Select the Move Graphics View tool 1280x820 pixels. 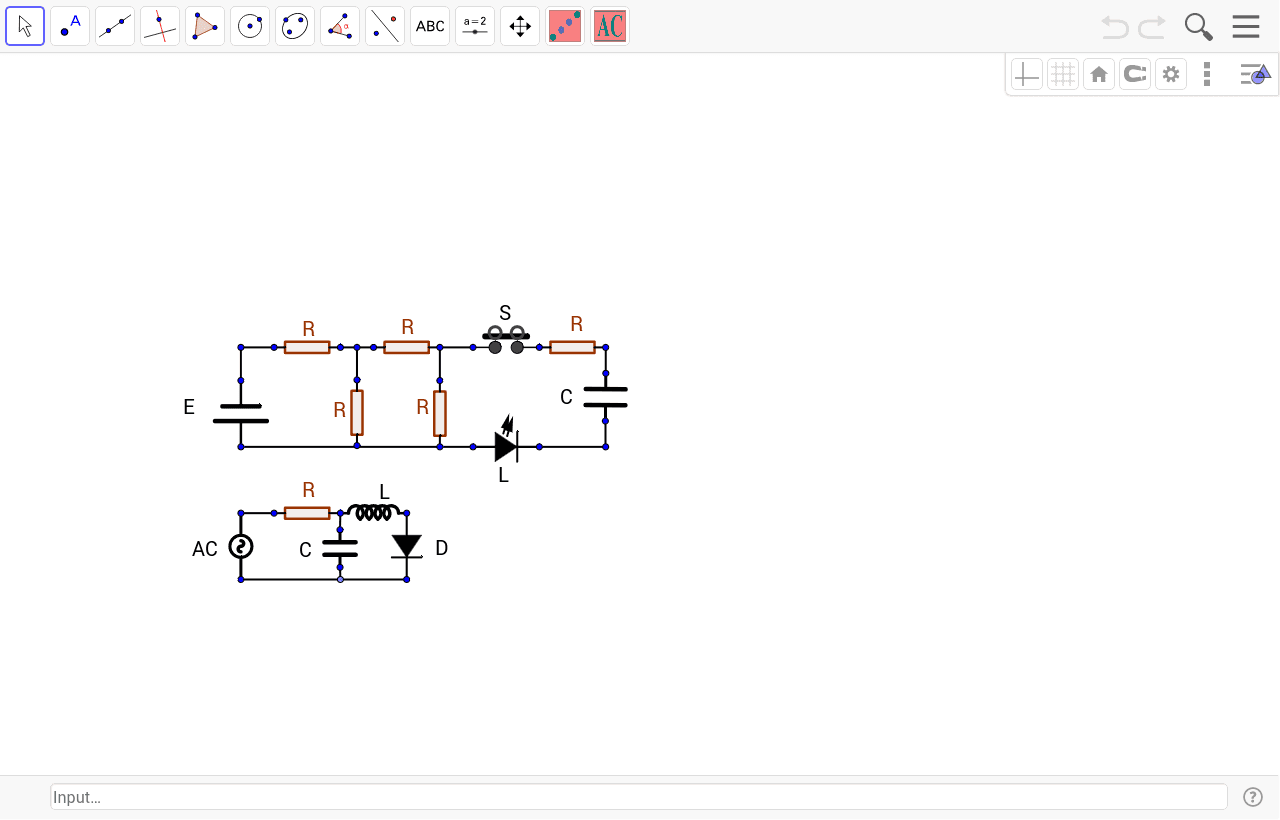pyautogui.click(x=520, y=26)
